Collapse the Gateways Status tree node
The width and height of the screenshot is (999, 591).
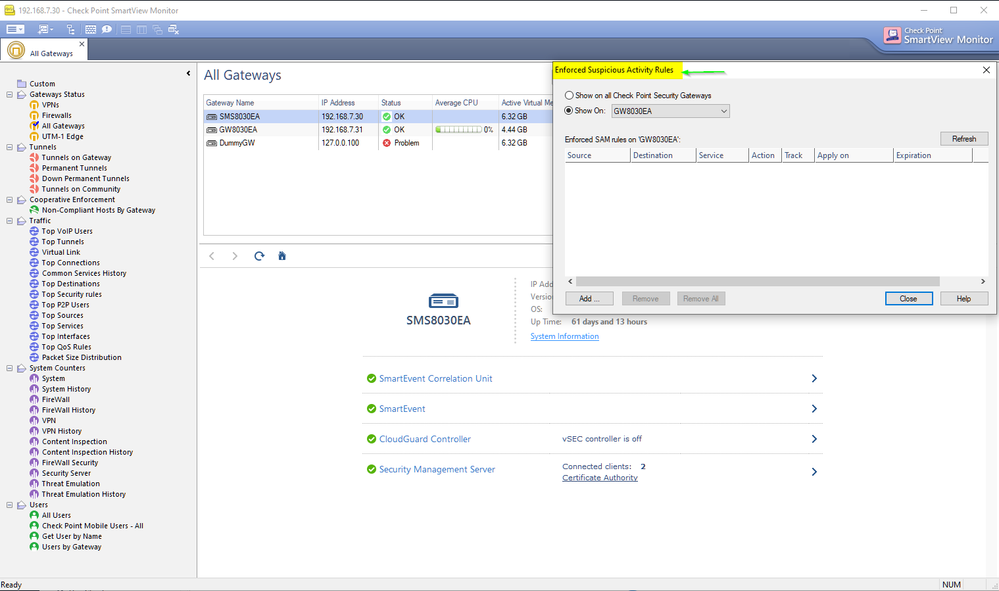point(10,94)
